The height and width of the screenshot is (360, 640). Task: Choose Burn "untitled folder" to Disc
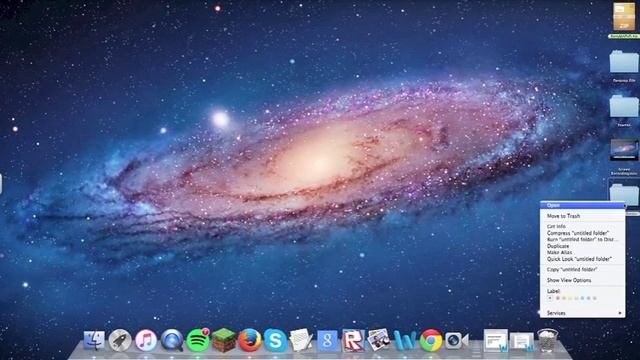[582, 240]
